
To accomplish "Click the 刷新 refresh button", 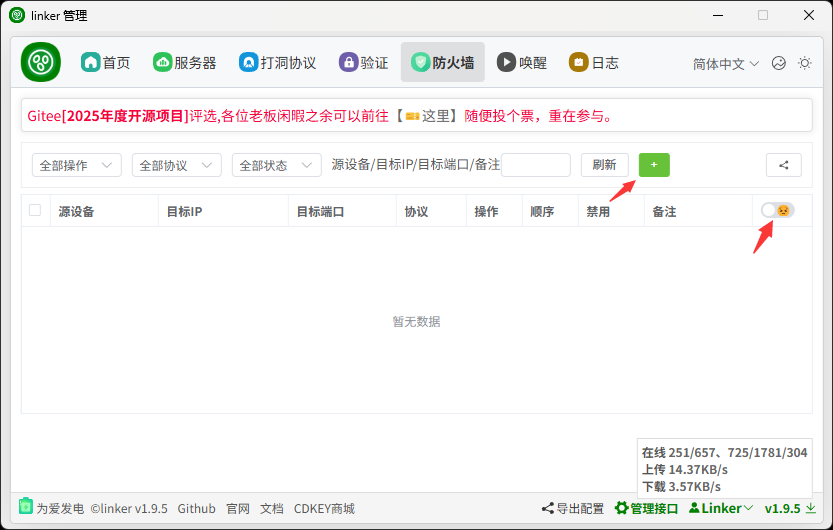I will tap(604, 166).
